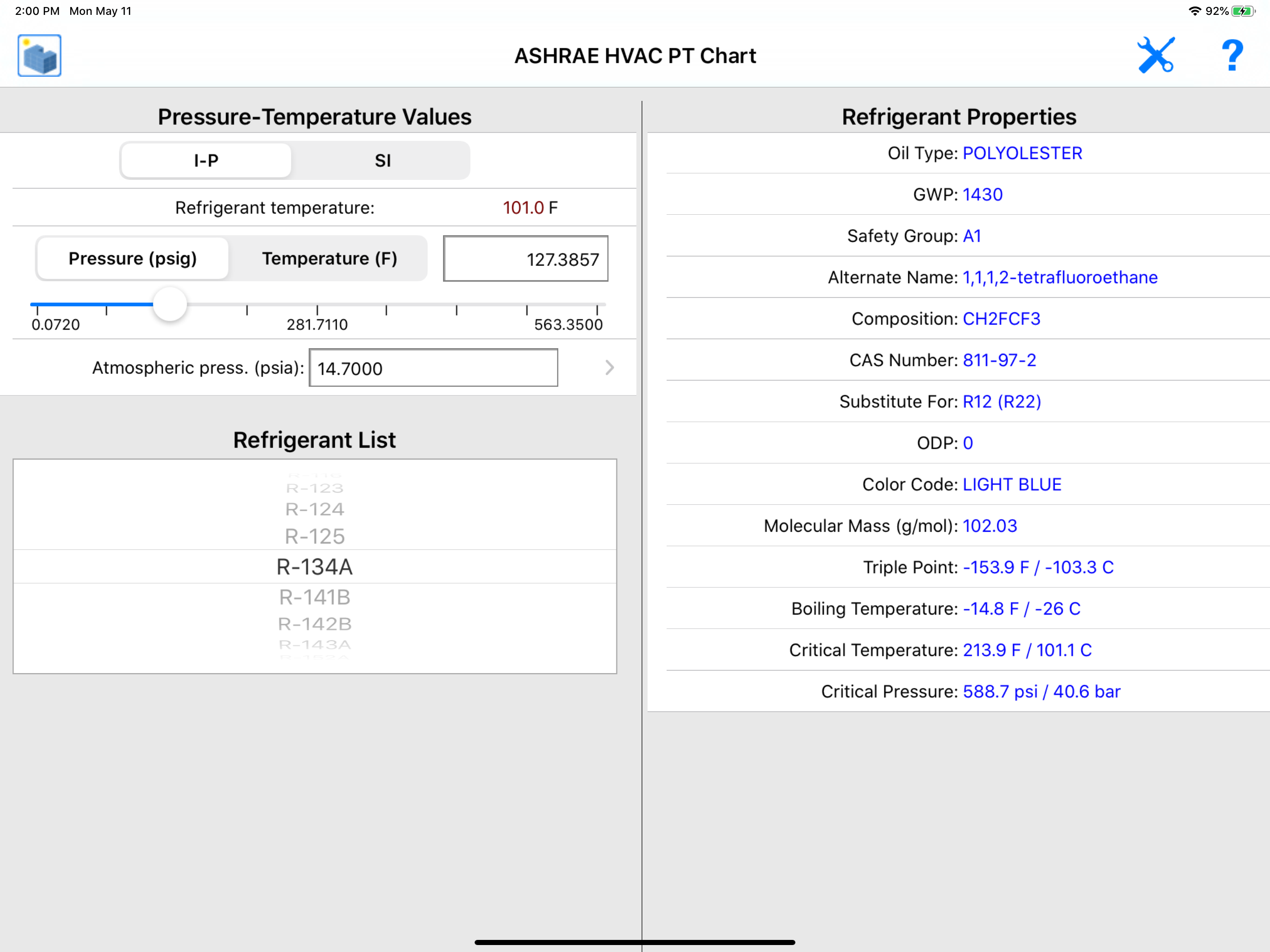Click slider track near 563.3500 end

[597, 304]
